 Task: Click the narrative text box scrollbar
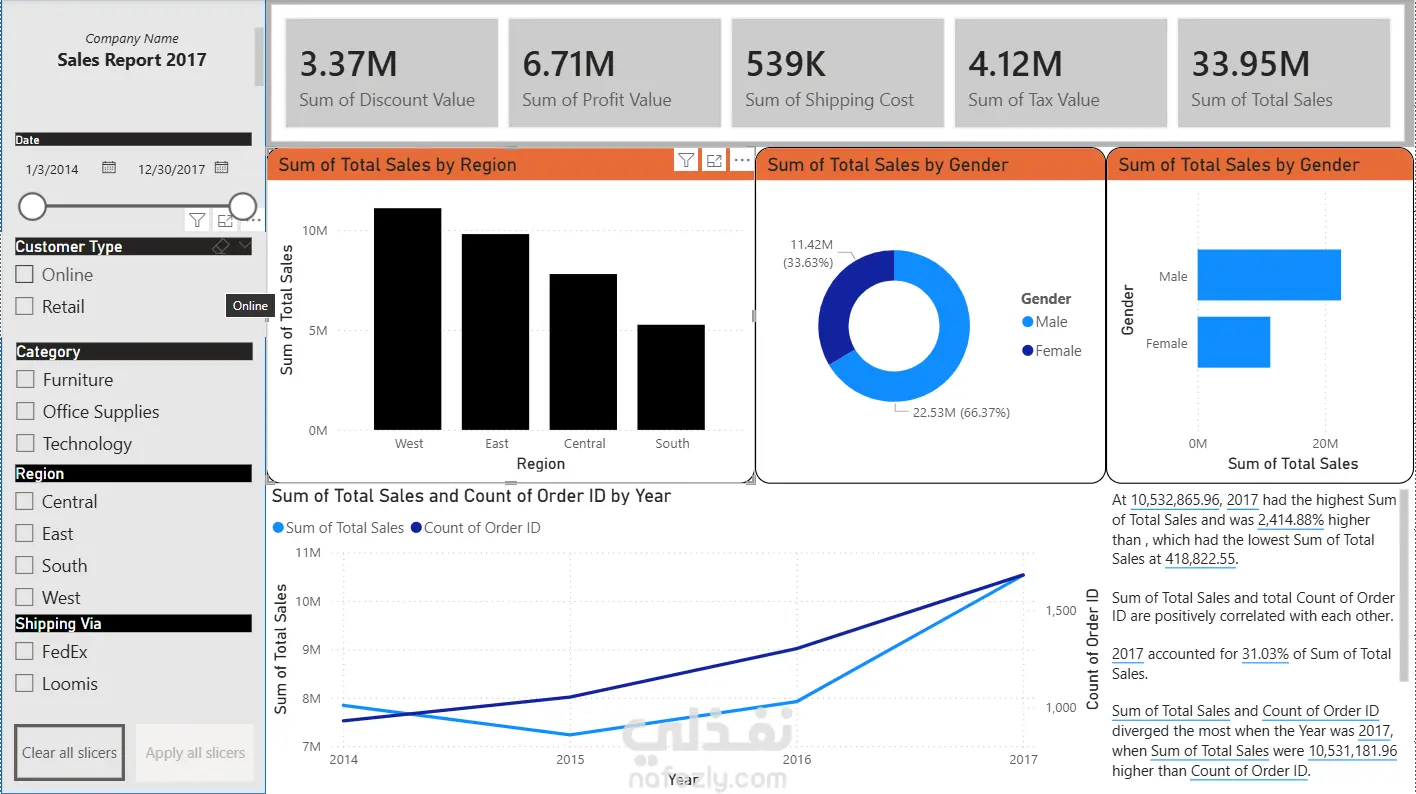click(1405, 585)
